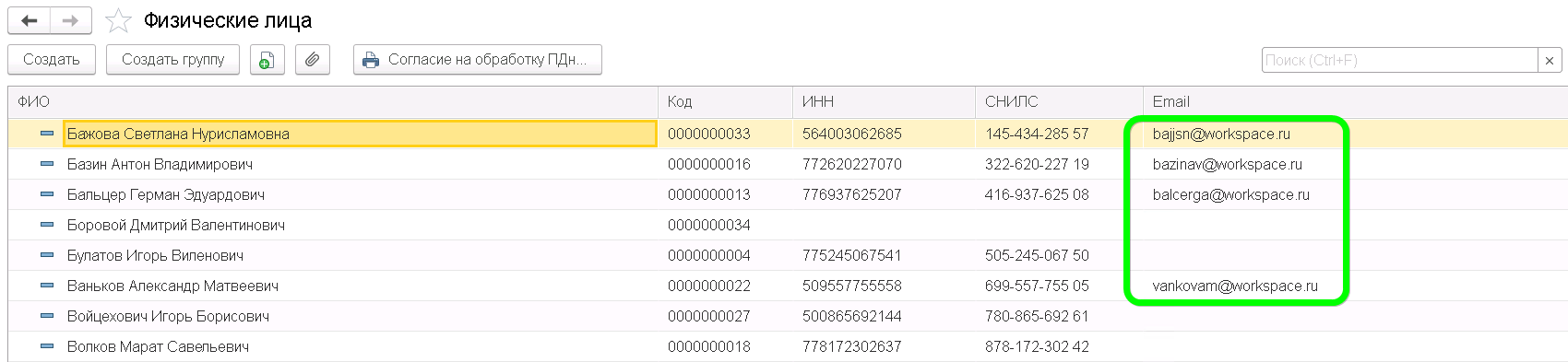This screenshot has width=1568, height=362.
Task: Open attached files paperclip icon
Action: click(313, 60)
